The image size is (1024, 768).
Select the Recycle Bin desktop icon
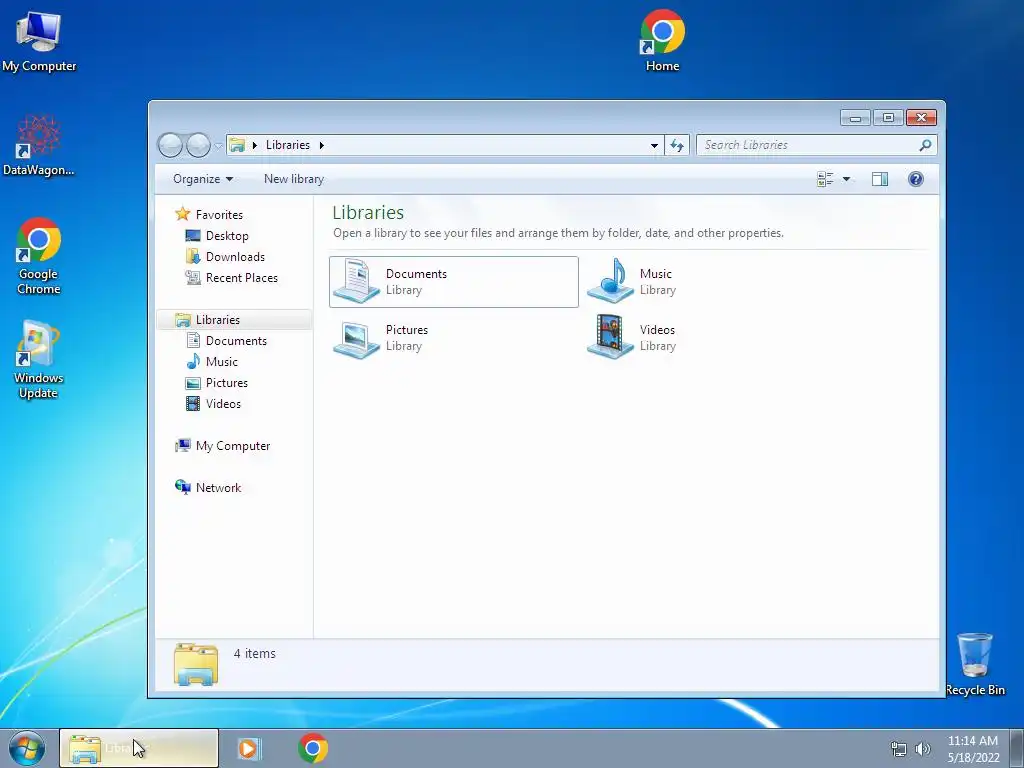point(975,664)
